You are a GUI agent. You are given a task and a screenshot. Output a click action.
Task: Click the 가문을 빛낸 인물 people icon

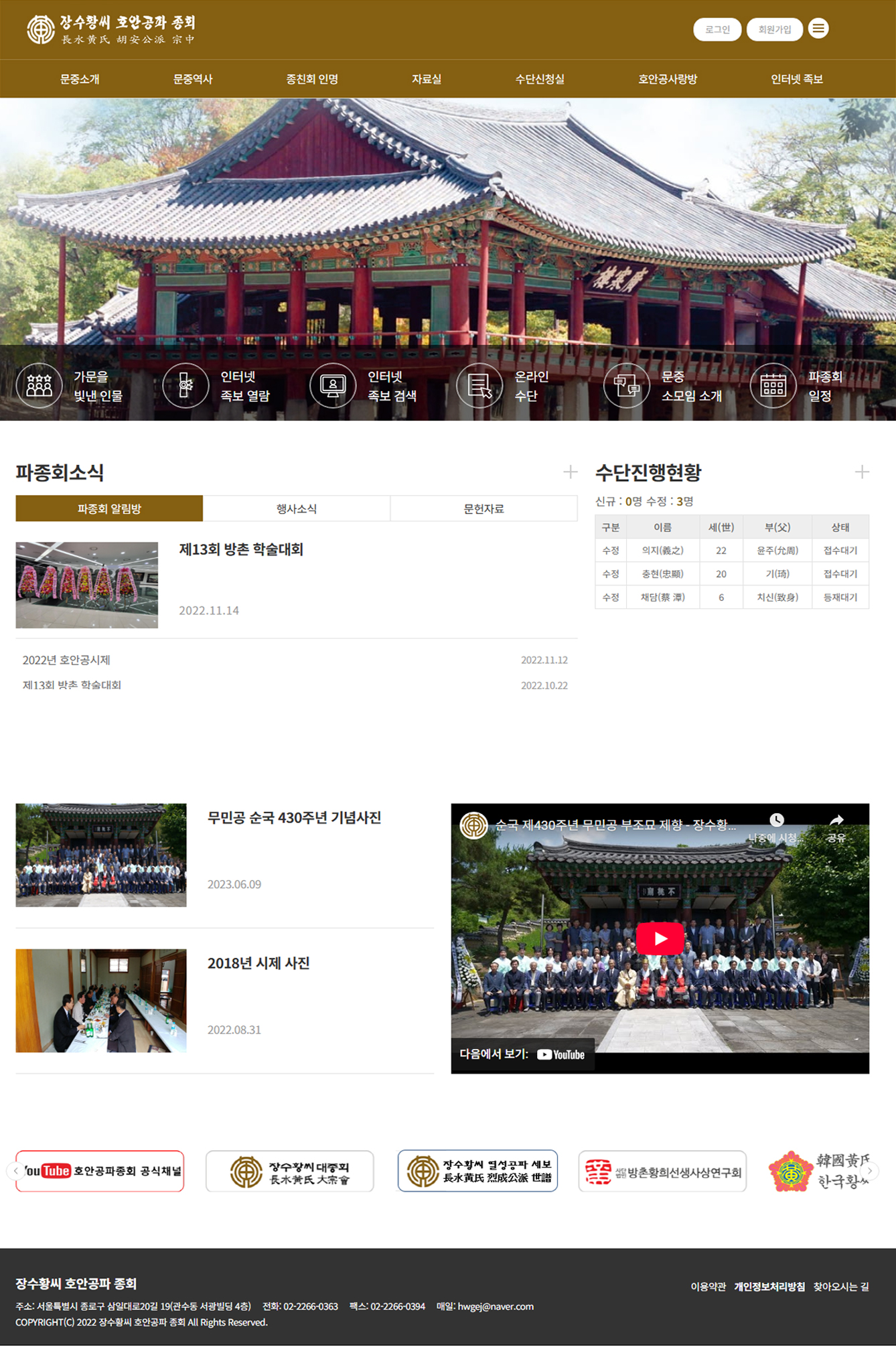(39, 386)
